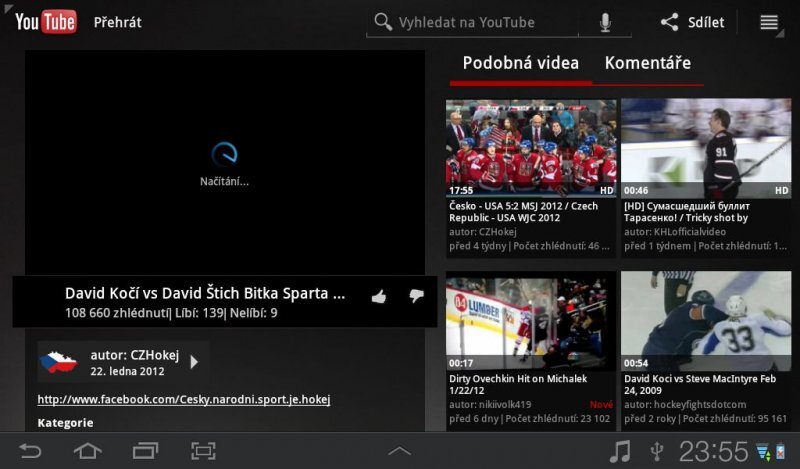This screenshot has height=469, width=800.
Task: Like the video with thumbs up
Action: 379,296
